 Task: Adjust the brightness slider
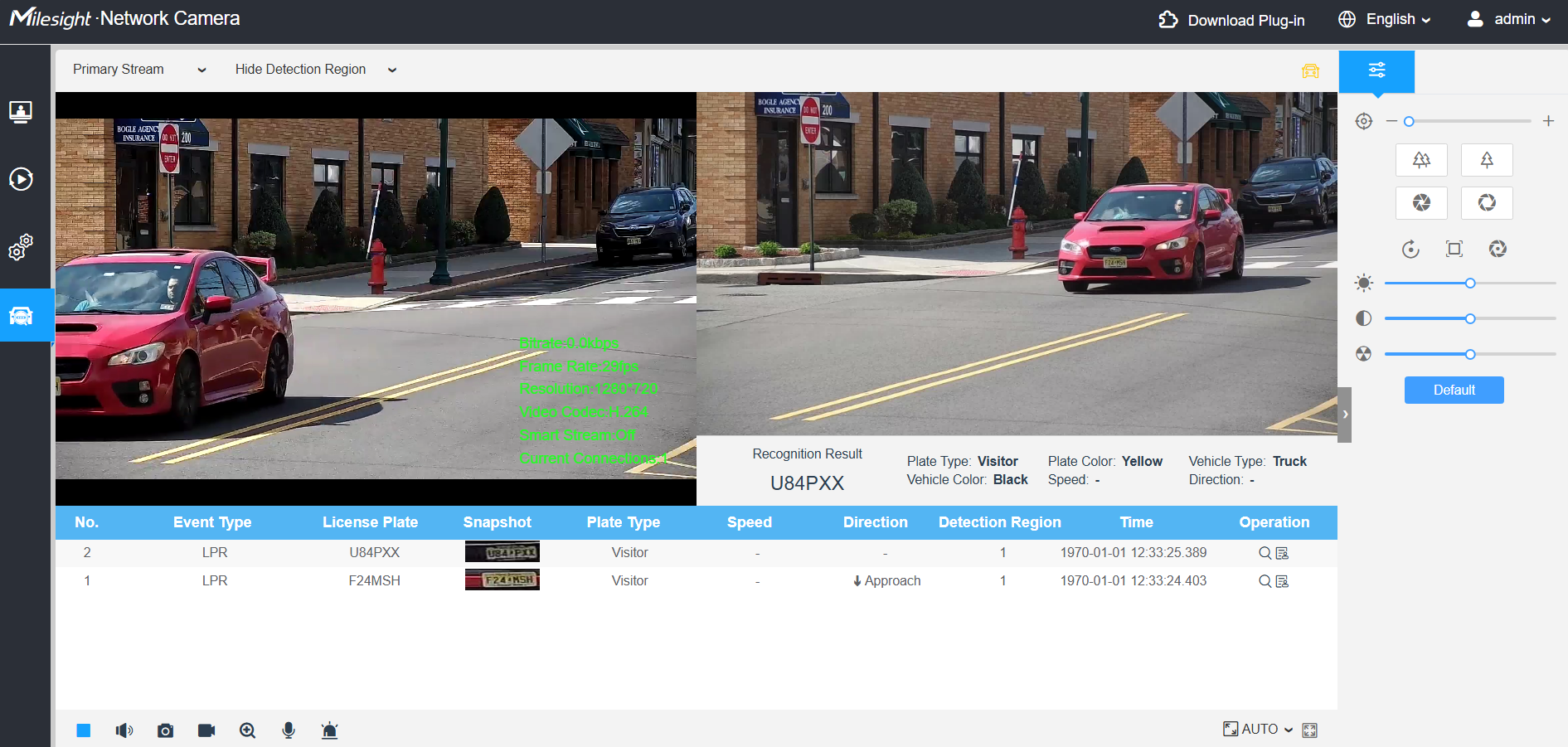point(1470,284)
